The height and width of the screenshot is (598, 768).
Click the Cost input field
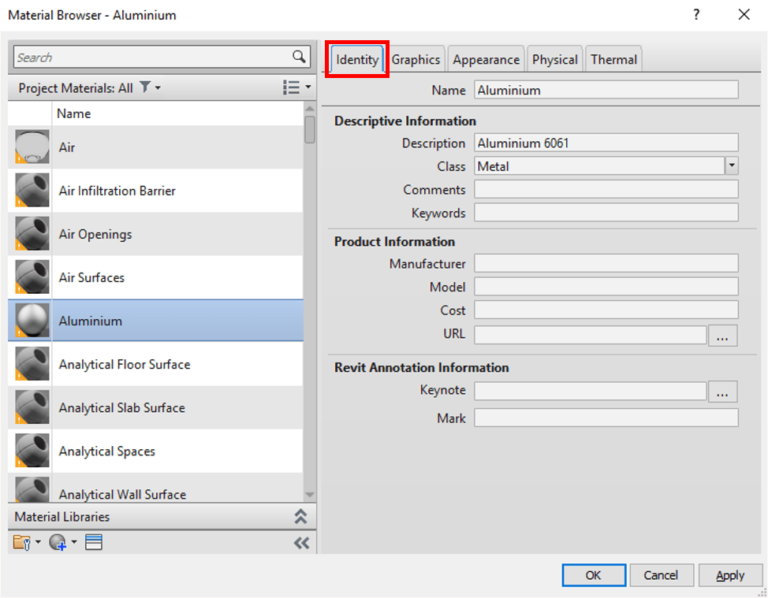[606, 310]
